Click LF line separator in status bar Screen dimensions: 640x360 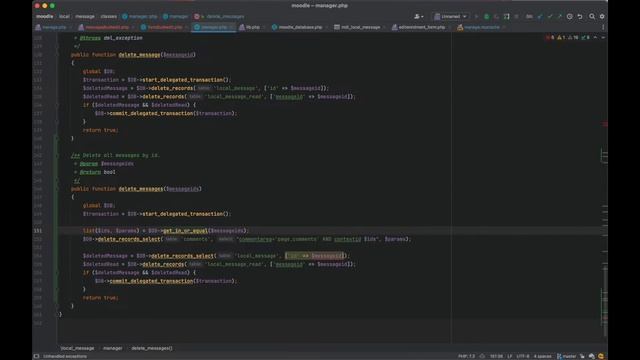click(x=509, y=356)
